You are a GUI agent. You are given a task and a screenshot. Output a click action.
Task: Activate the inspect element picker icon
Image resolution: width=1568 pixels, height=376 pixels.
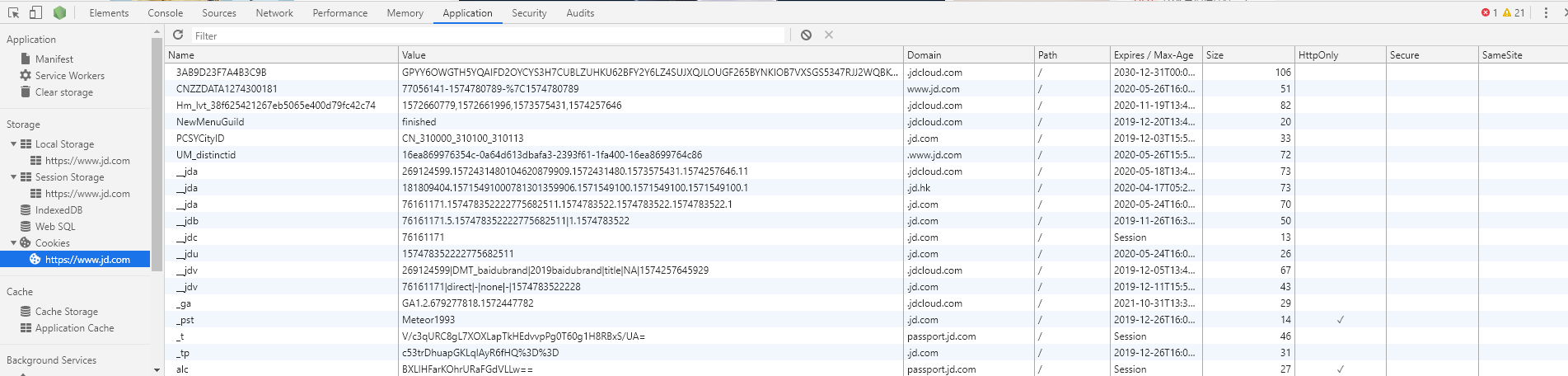point(13,12)
